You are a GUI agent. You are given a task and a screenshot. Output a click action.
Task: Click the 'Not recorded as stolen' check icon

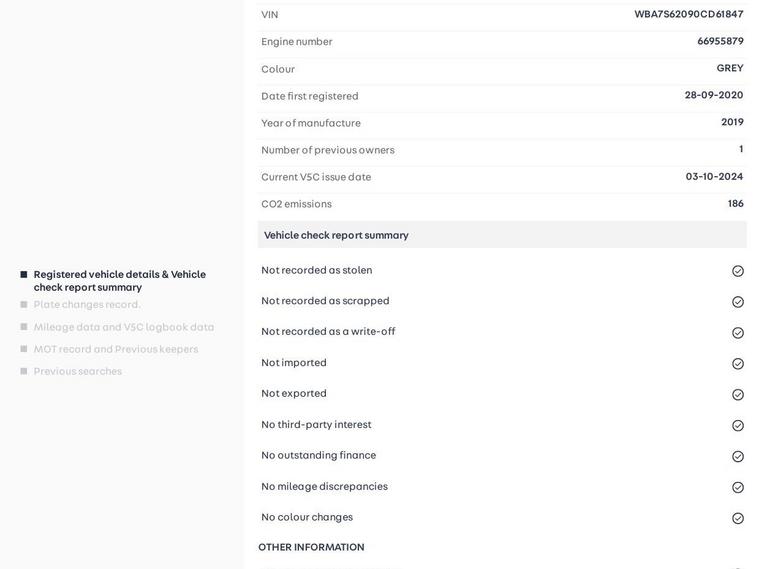click(x=738, y=271)
